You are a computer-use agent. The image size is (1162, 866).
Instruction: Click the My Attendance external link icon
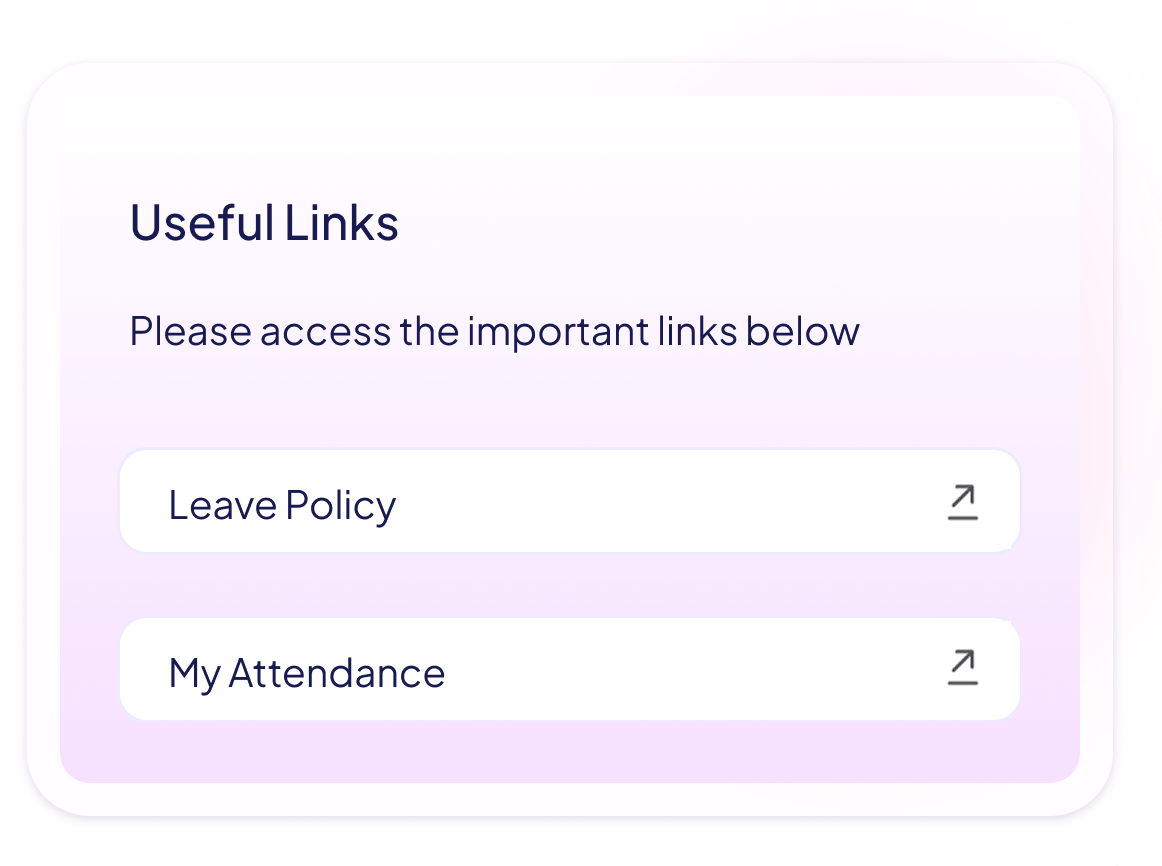click(x=962, y=668)
